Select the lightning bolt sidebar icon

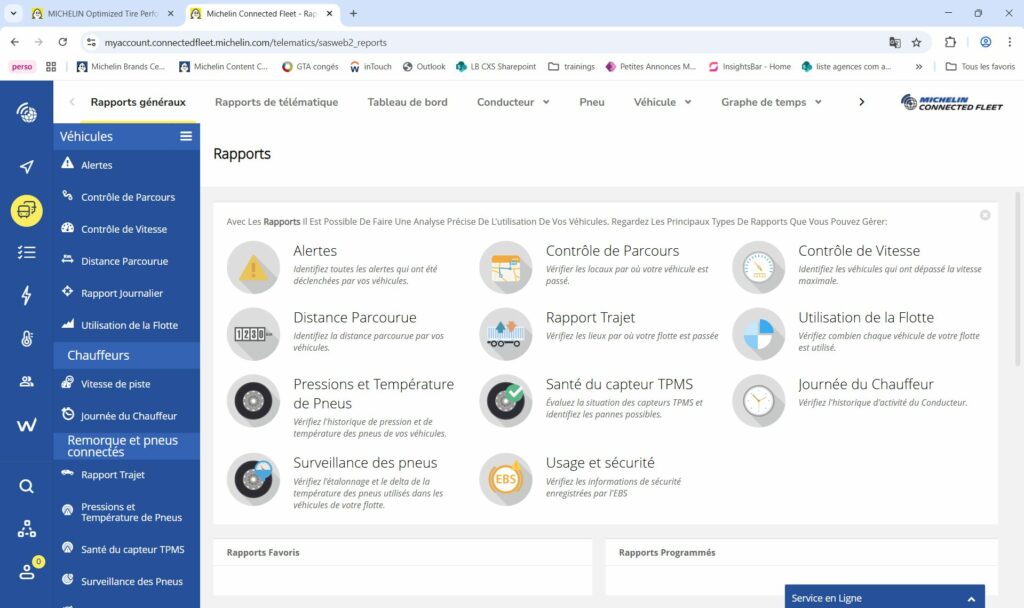[x=25, y=295]
